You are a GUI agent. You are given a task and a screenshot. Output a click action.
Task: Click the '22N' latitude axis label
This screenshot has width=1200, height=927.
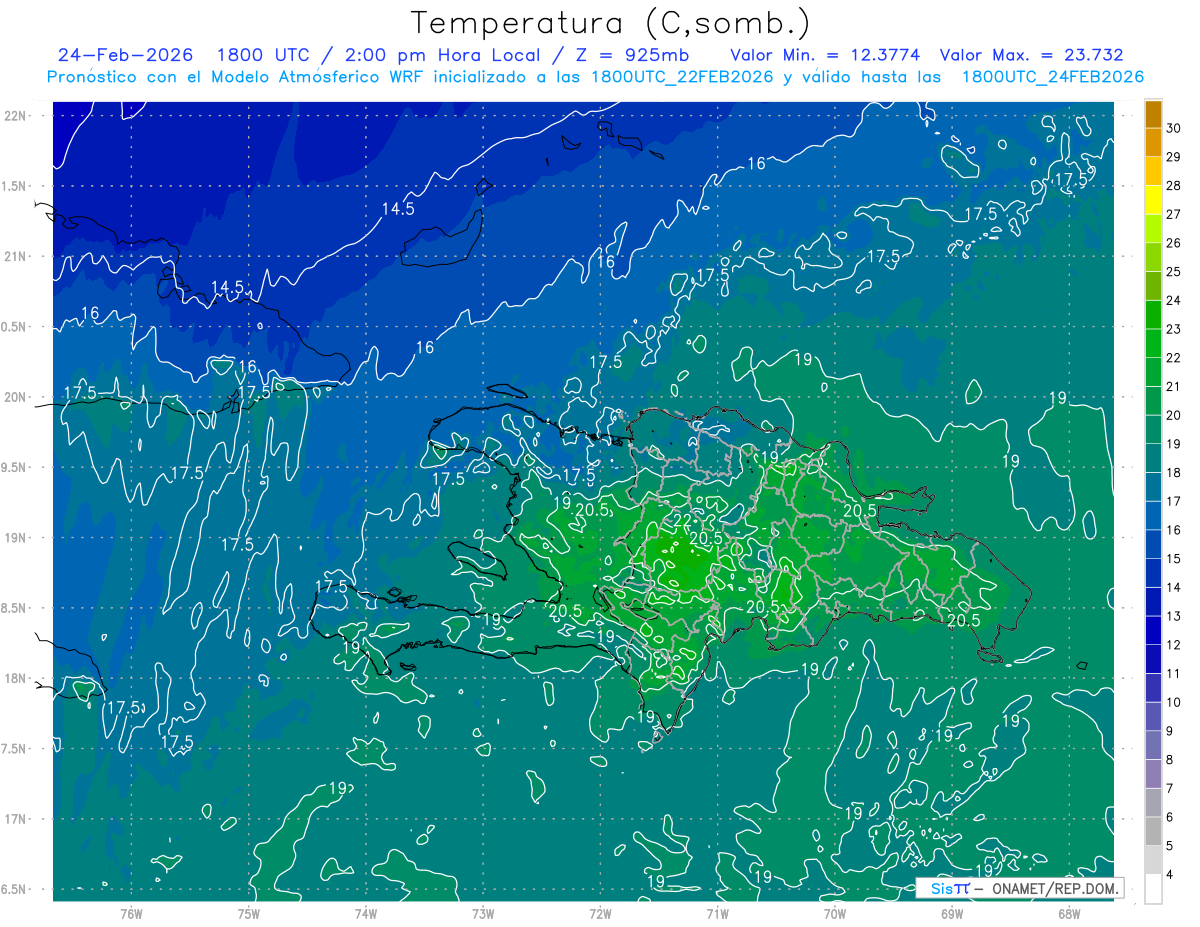(x=15, y=116)
